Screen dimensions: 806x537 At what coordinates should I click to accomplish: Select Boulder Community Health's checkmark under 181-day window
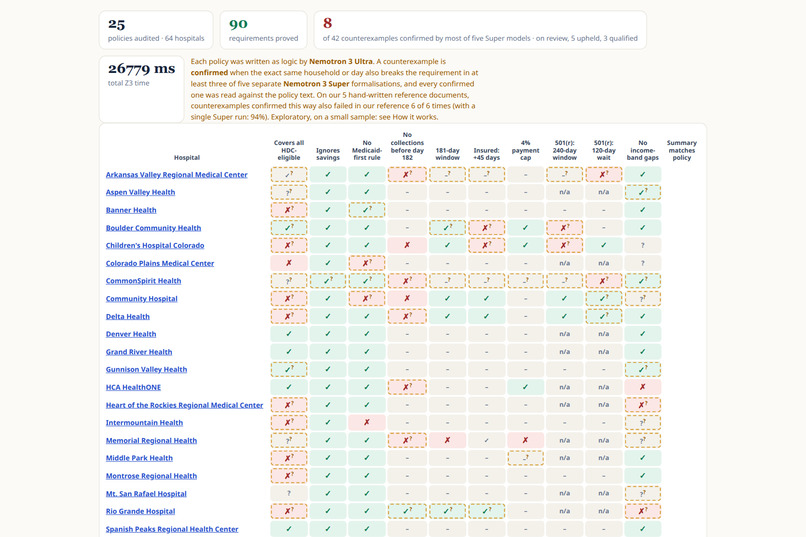pos(447,228)
